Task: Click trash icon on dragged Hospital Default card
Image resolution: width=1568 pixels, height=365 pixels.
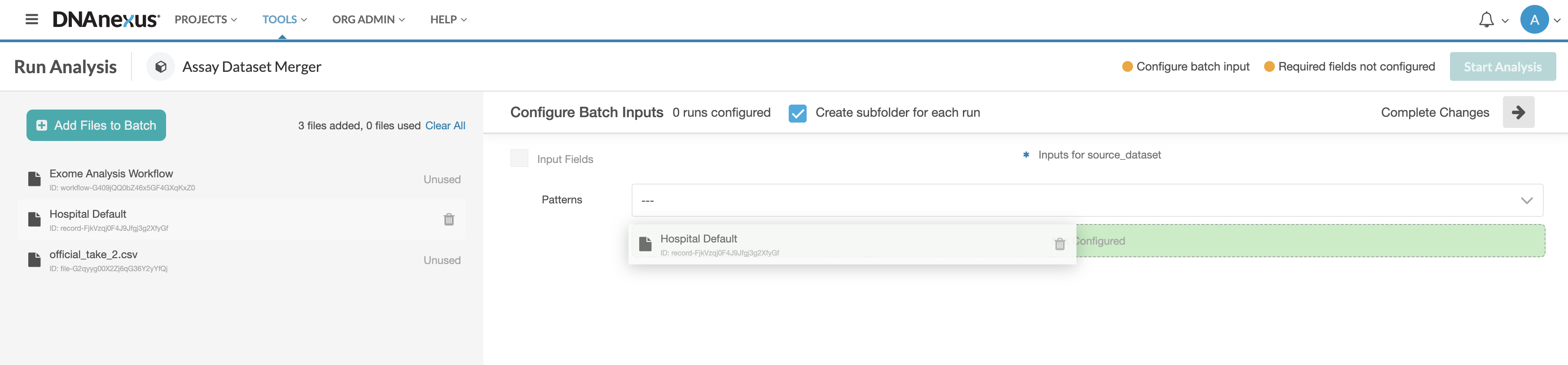Action: 1060,244
